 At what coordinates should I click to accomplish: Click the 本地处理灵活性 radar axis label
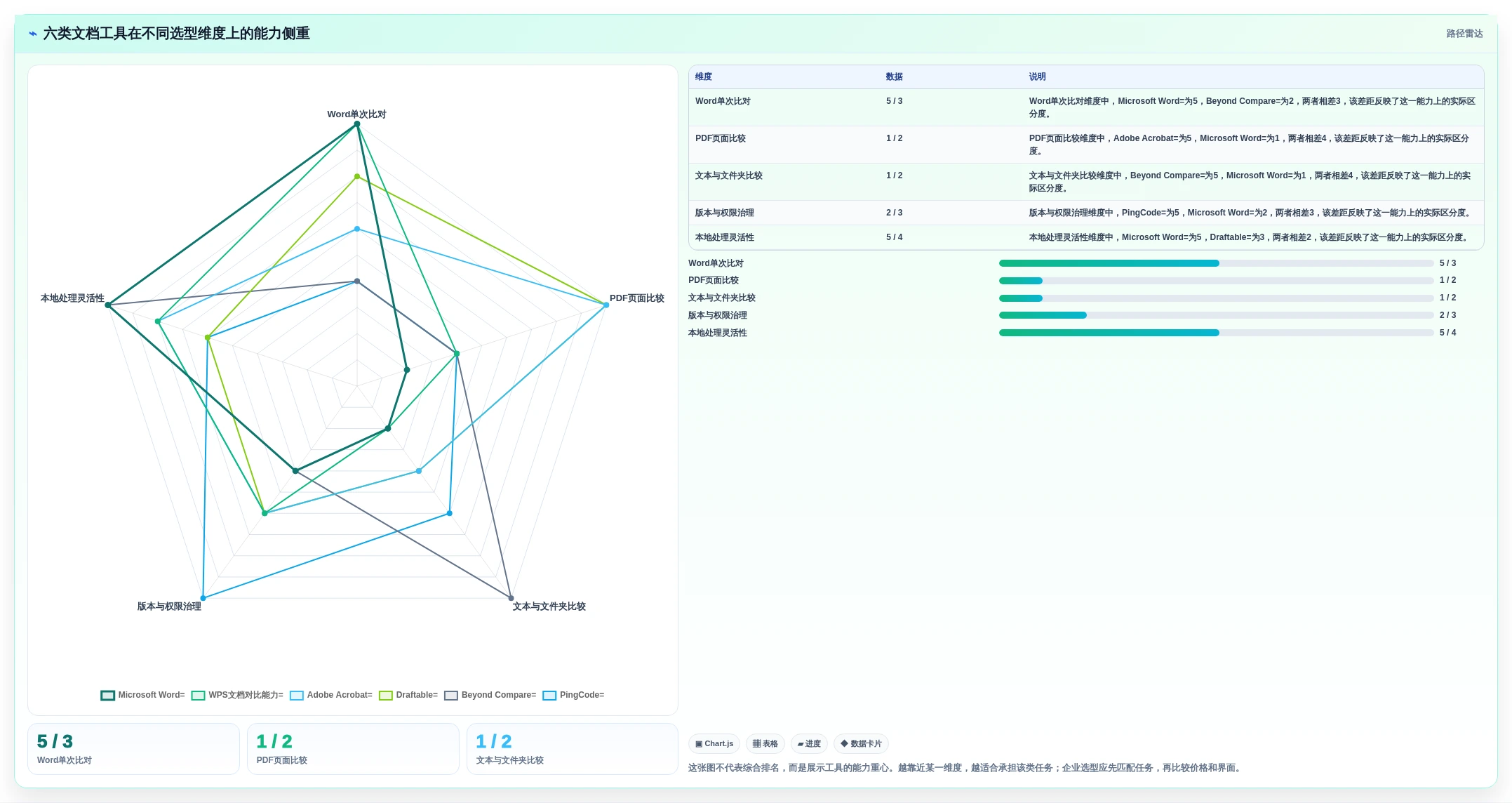[x=72, y=298]
